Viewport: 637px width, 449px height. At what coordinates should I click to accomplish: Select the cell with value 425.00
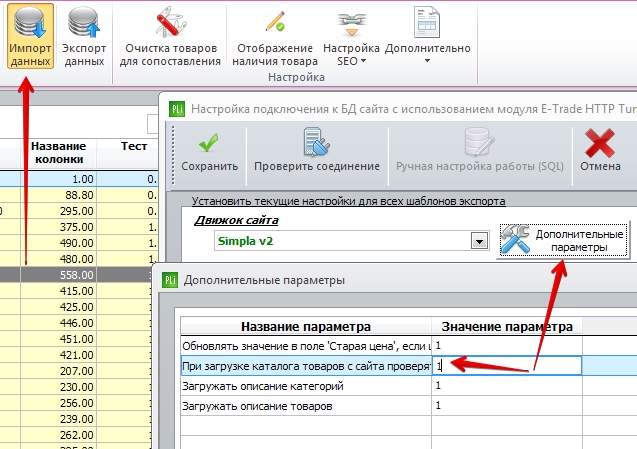click(58, 307)
